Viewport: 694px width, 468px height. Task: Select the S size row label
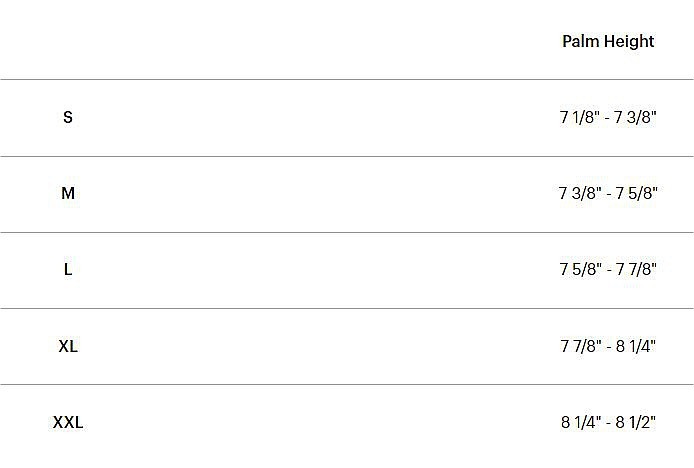[x=68, y=117]
